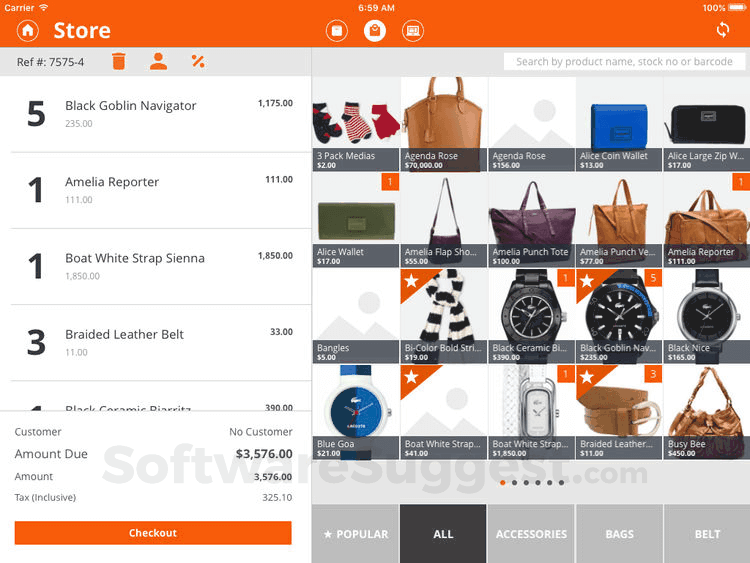Click the first round header icon left of the bag
The width and height of the screenshot is (750, 563).
tap(337, 31)
